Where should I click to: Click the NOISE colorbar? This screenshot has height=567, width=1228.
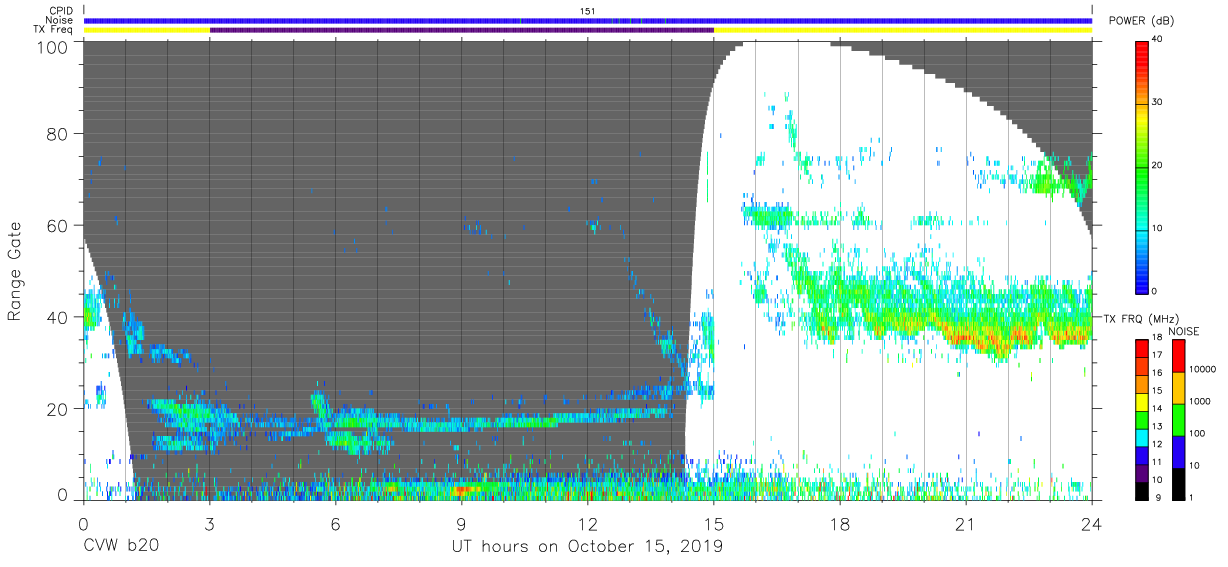click(1177, 420)
